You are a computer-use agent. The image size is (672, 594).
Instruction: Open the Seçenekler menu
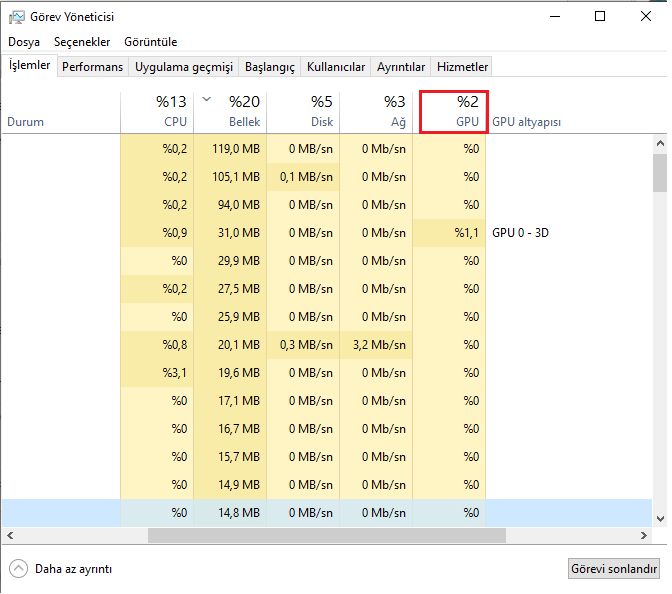point(82,42)
